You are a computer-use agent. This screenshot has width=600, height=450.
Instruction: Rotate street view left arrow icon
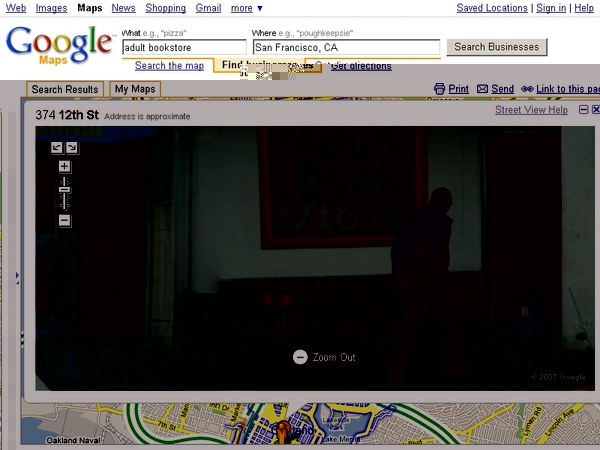pyautogui.click(x=57, y=148)
